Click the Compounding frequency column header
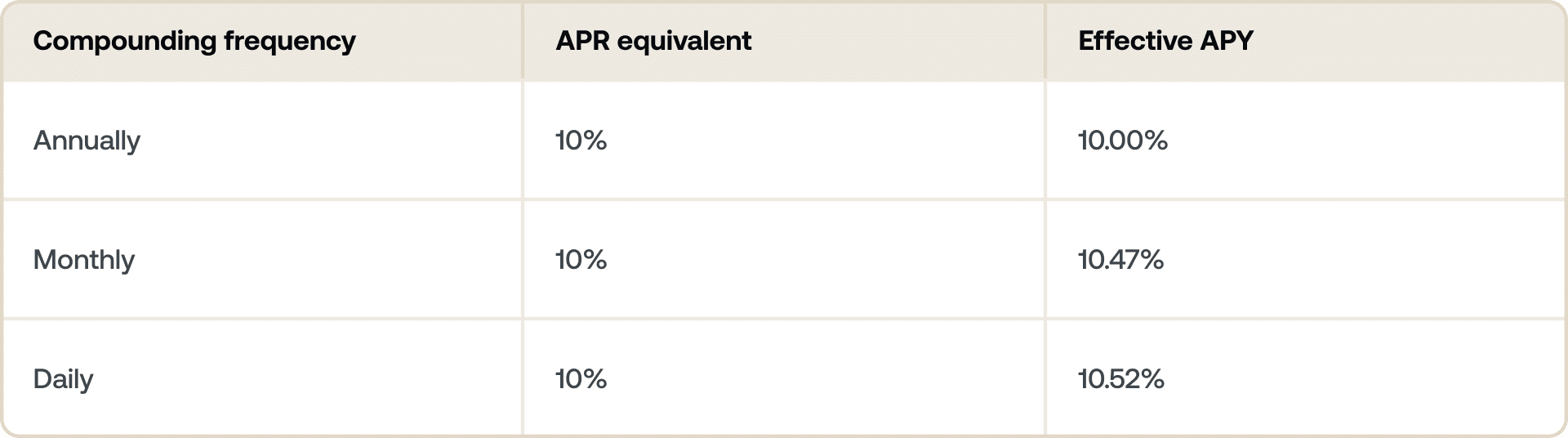Screen dimensions: 1568x438 coord(194,41)
